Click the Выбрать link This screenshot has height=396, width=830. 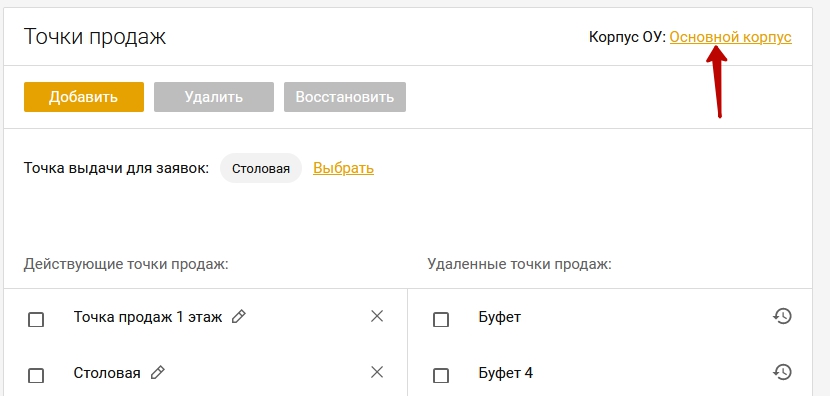click(344, 168)
